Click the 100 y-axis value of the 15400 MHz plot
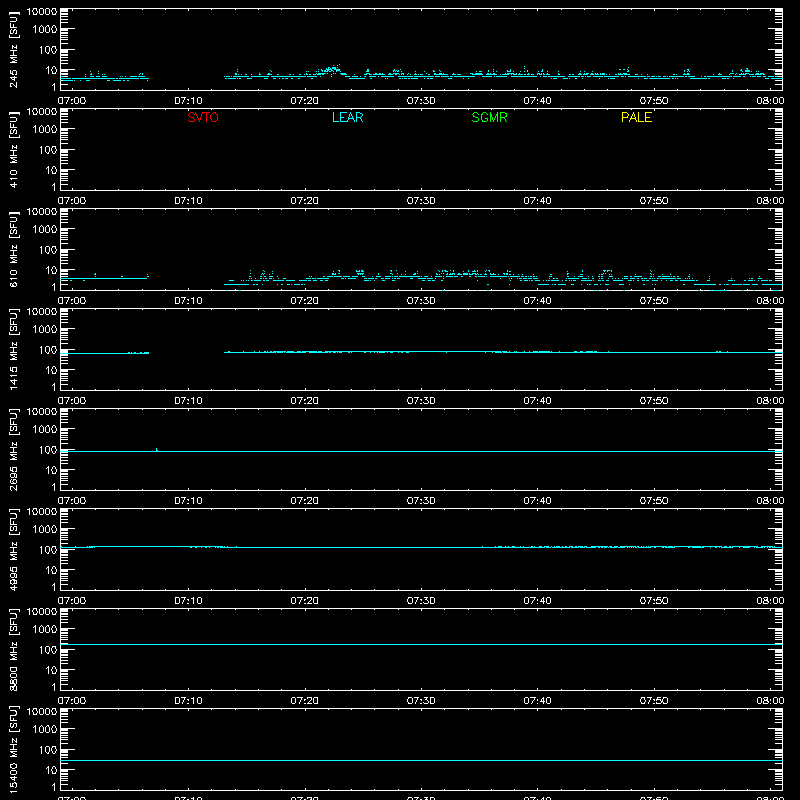This screenshot has width=800, height=800. click(48, 749)
